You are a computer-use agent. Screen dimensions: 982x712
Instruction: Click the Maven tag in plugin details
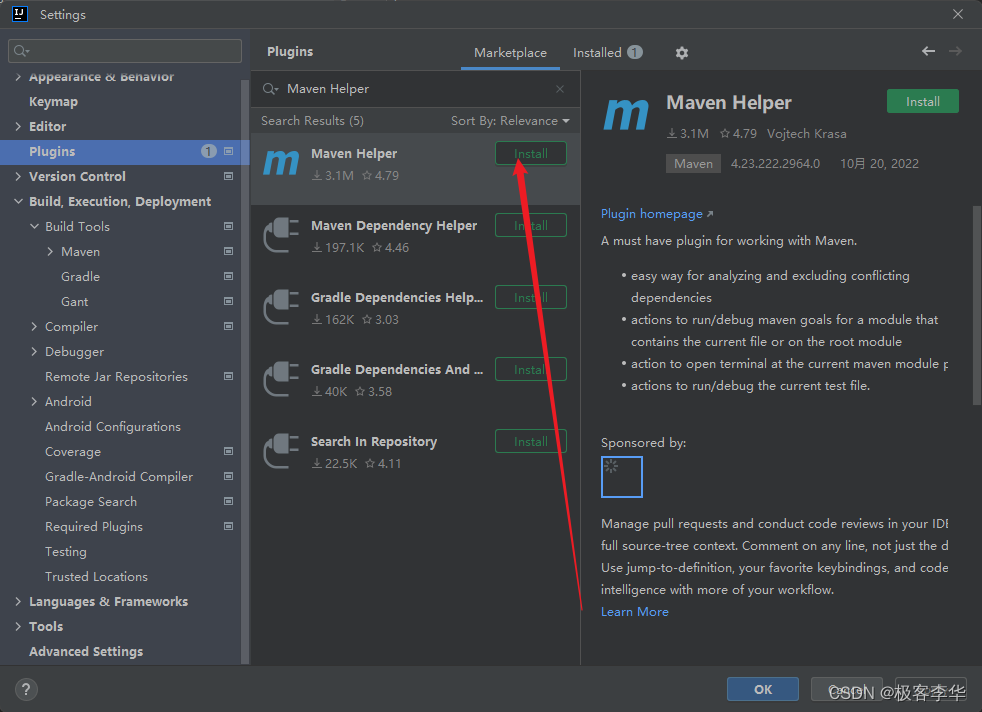click(x=693, y=163)
